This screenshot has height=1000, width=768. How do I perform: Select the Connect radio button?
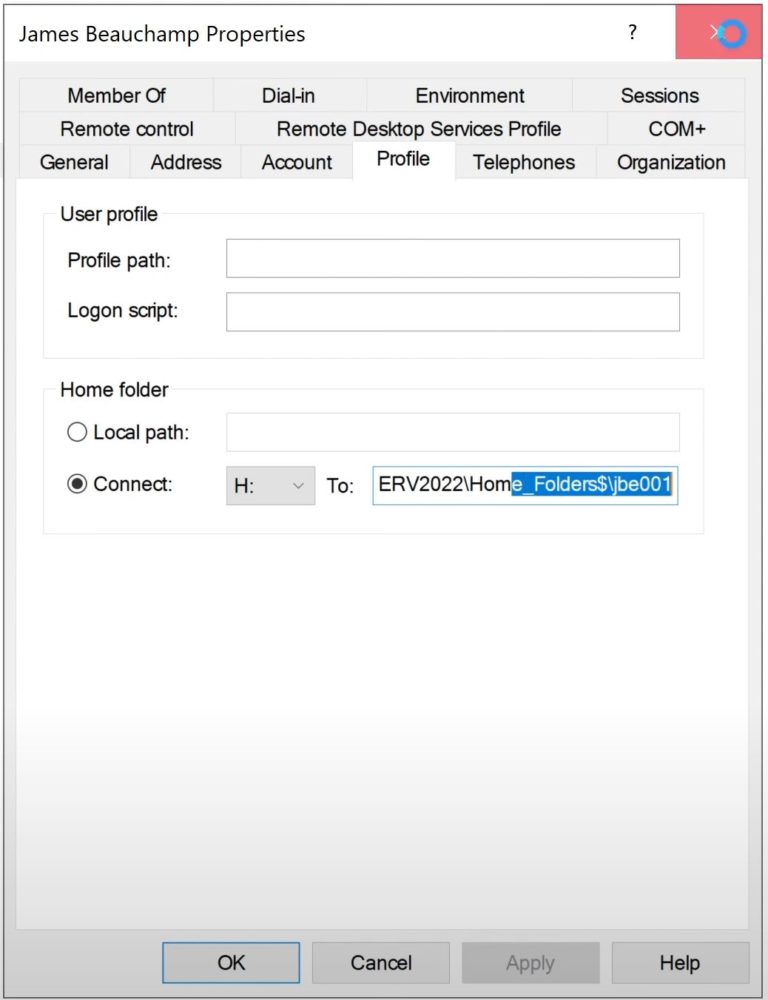pyautogui.click(x=77, y=484)
